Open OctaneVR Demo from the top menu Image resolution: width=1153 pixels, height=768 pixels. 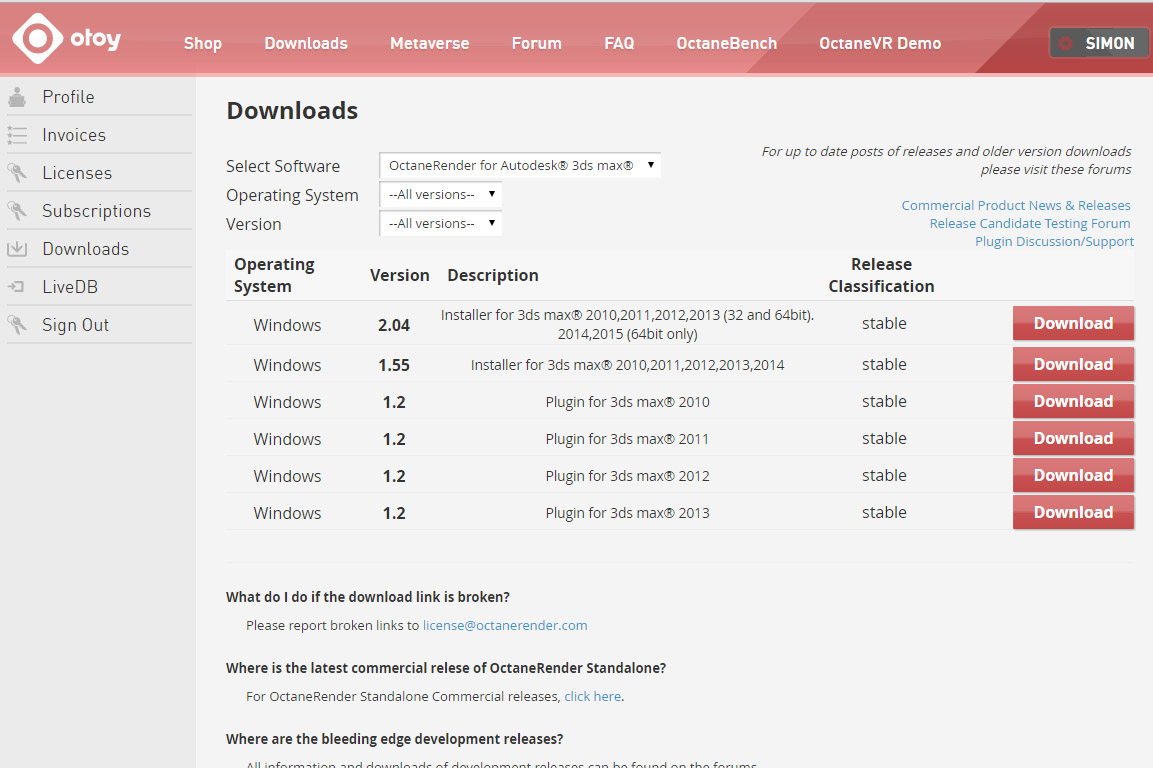[880, 43]
